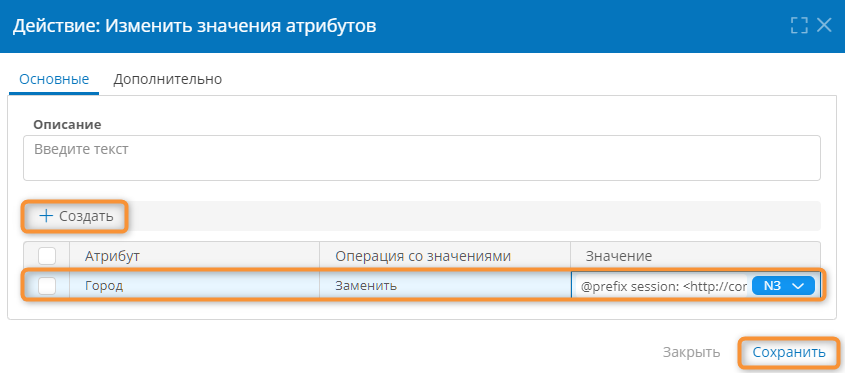
Task: Sort by the Атрибут column header
Action: tap(112, 256)
